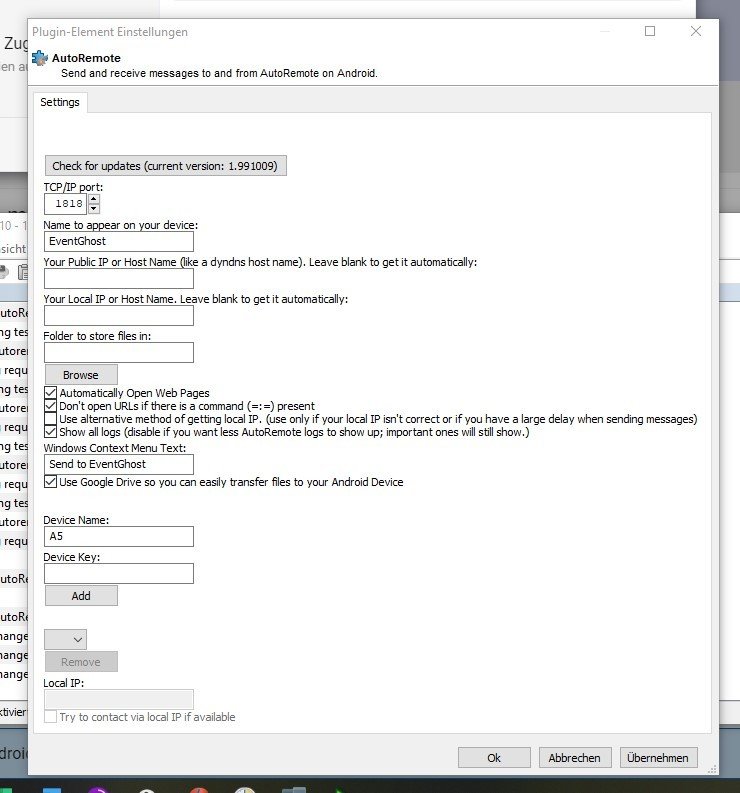Click Browse to choose storage folder
The height and width of the screenshot is (793, 740).
[x=81, y=375]
